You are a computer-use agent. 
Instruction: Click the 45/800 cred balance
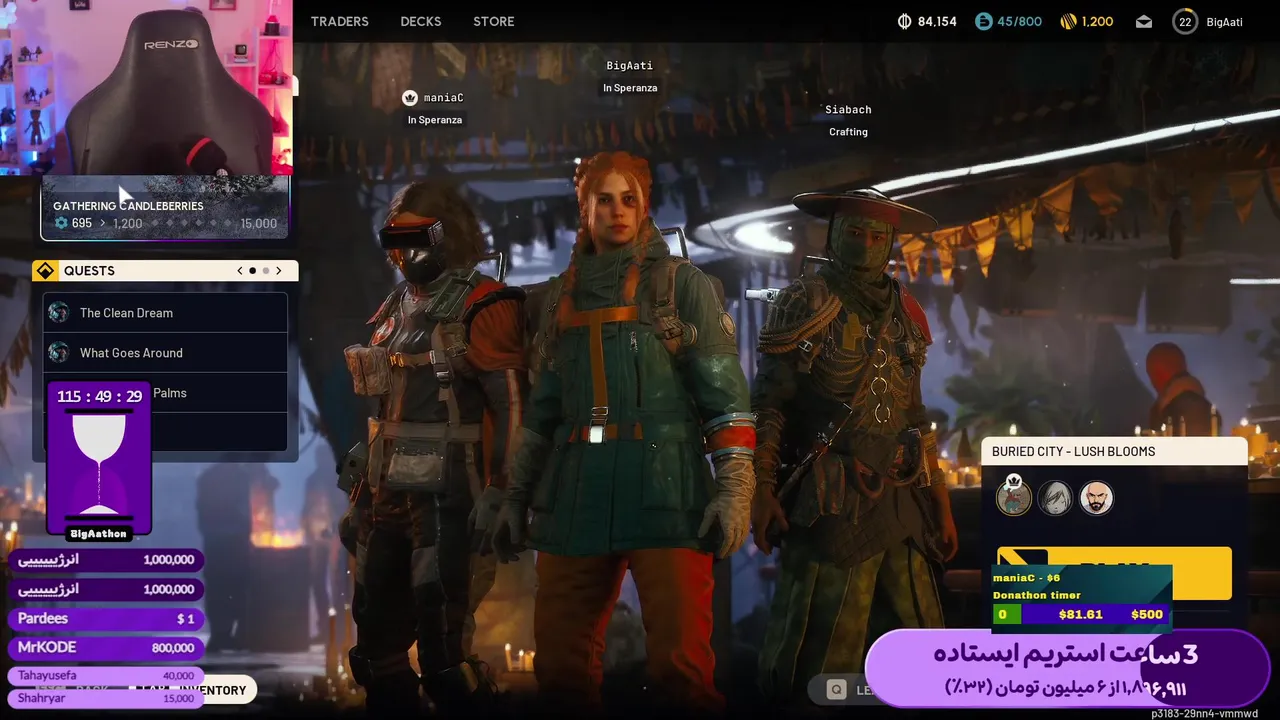[1019, 21]
